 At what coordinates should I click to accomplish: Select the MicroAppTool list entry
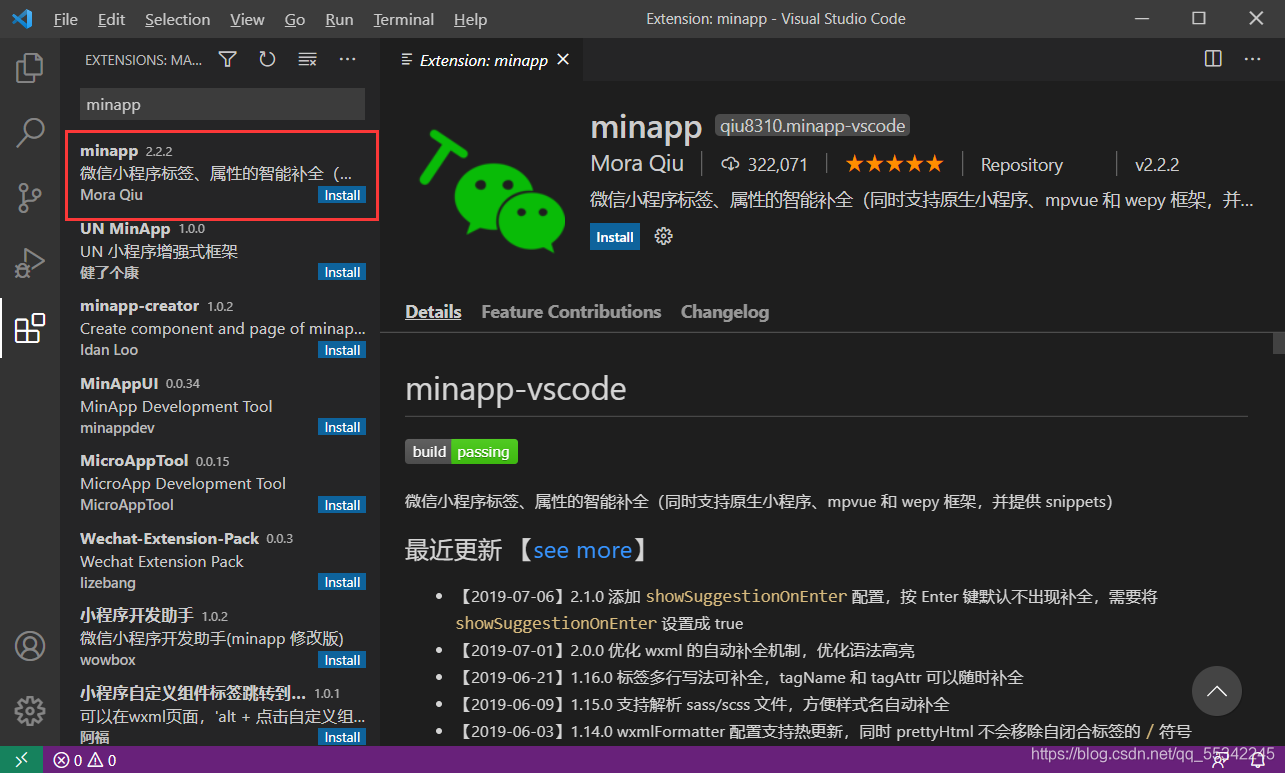pyautogui.click(x=222, y=483)
